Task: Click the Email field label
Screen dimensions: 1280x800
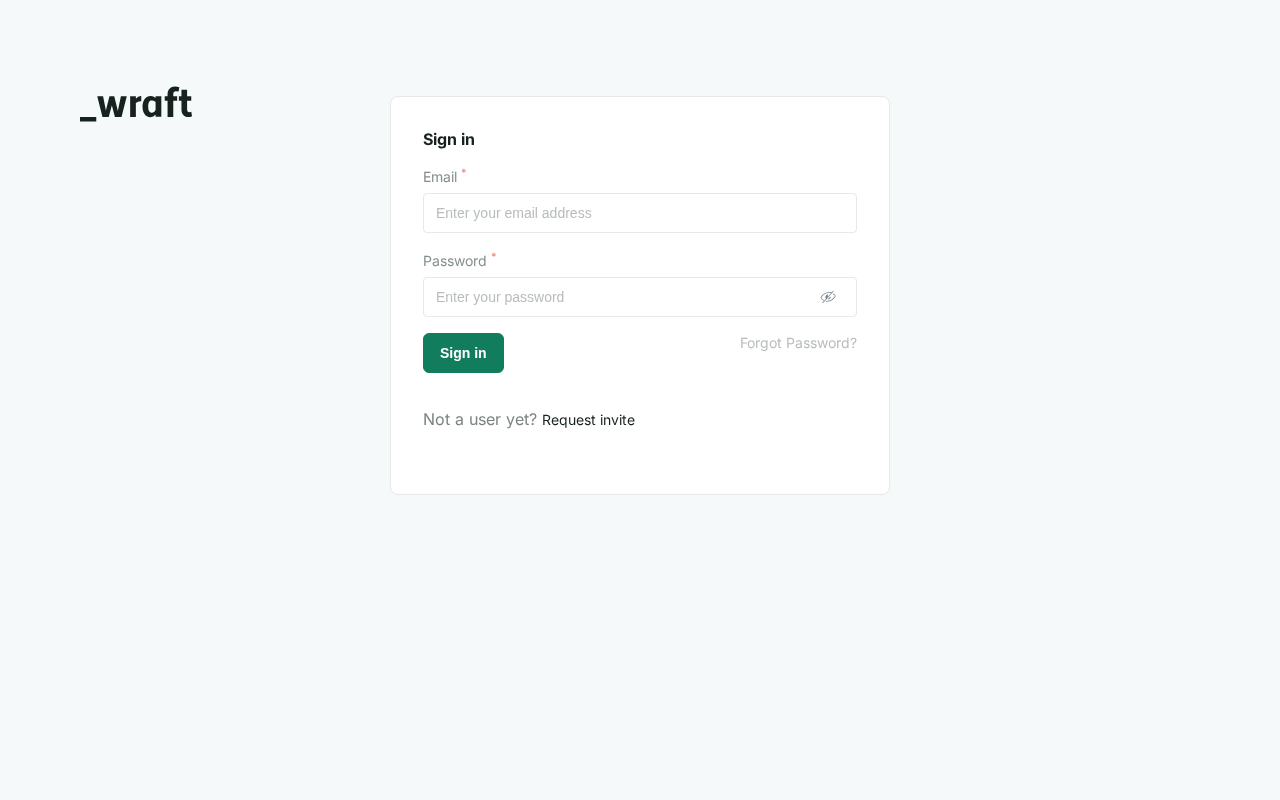Action: (440, 177)
